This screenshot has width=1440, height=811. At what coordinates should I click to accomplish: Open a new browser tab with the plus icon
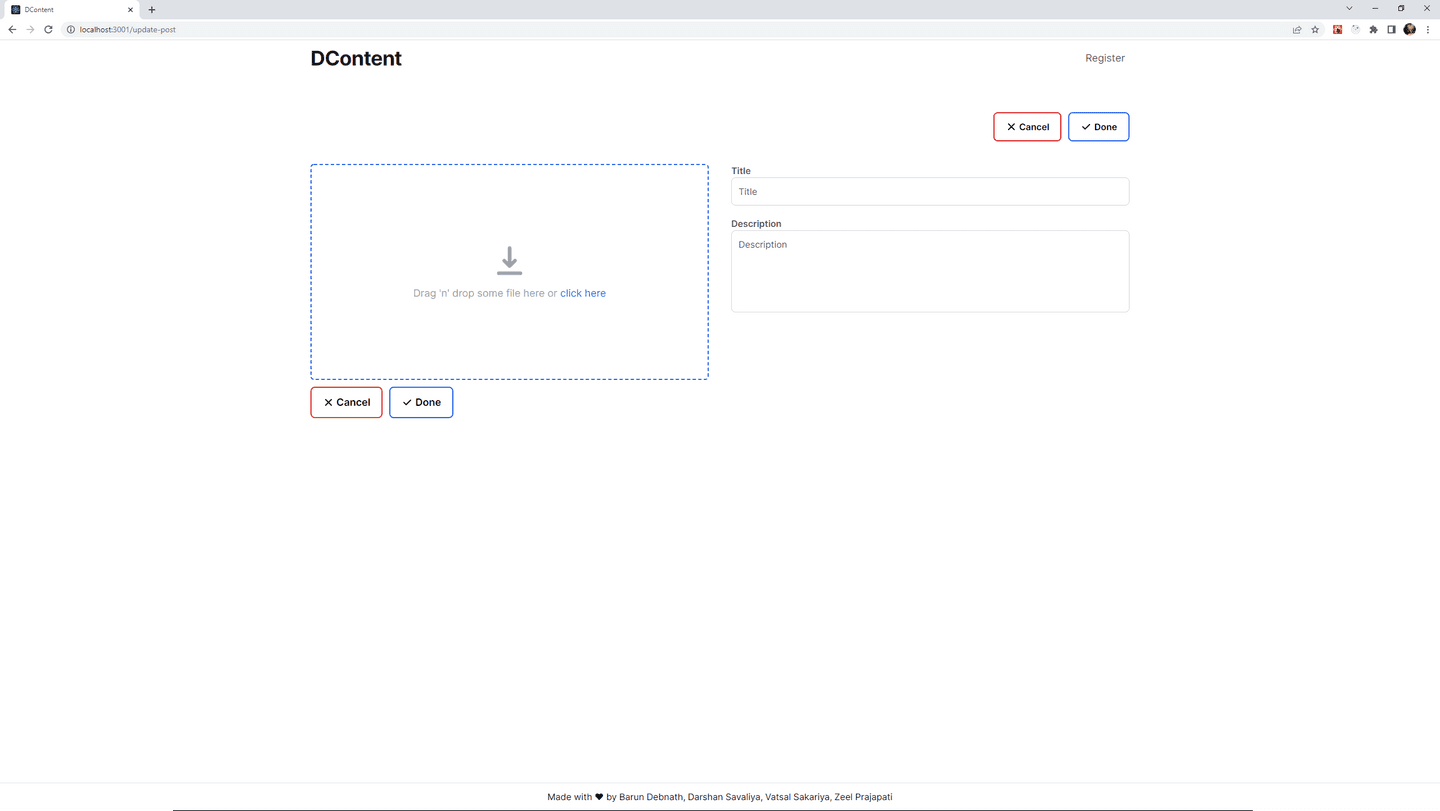152,9
